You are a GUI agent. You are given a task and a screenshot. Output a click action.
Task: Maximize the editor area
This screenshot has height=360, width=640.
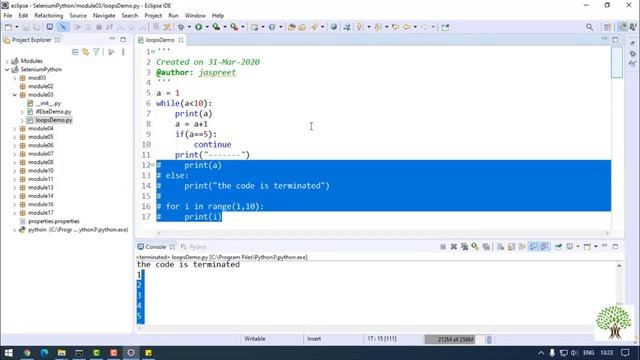[x=615, y=39]
